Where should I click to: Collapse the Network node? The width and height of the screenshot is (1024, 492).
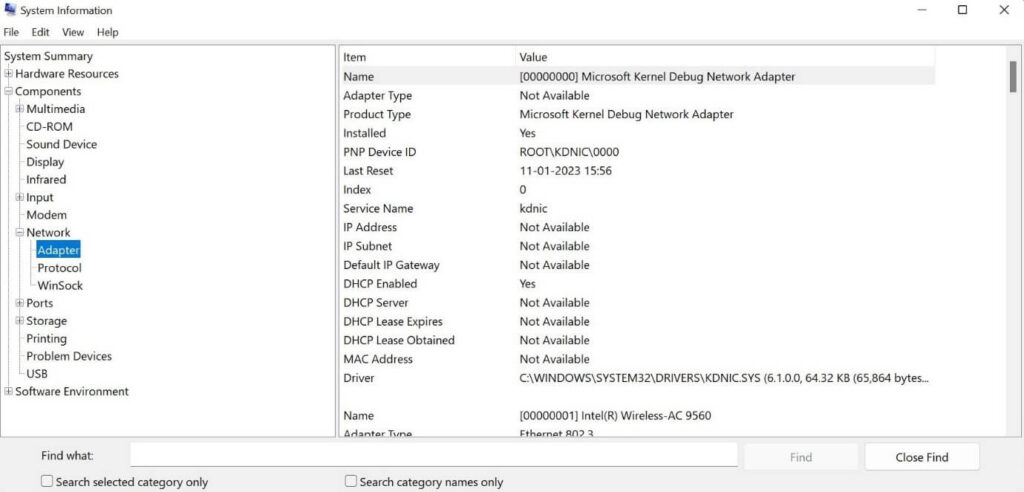click(20, 233)
